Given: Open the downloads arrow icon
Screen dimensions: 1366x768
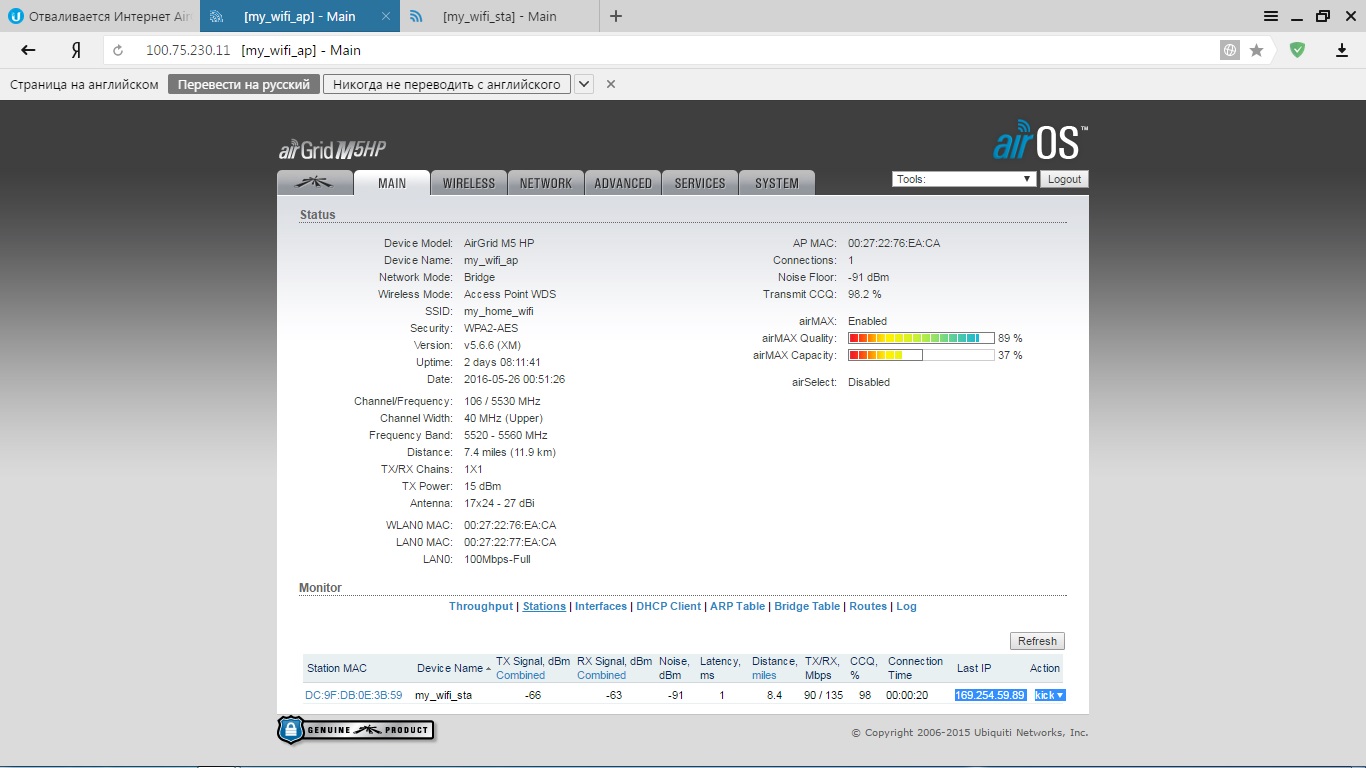Looking at the screenshot, I should point(1342,50).
